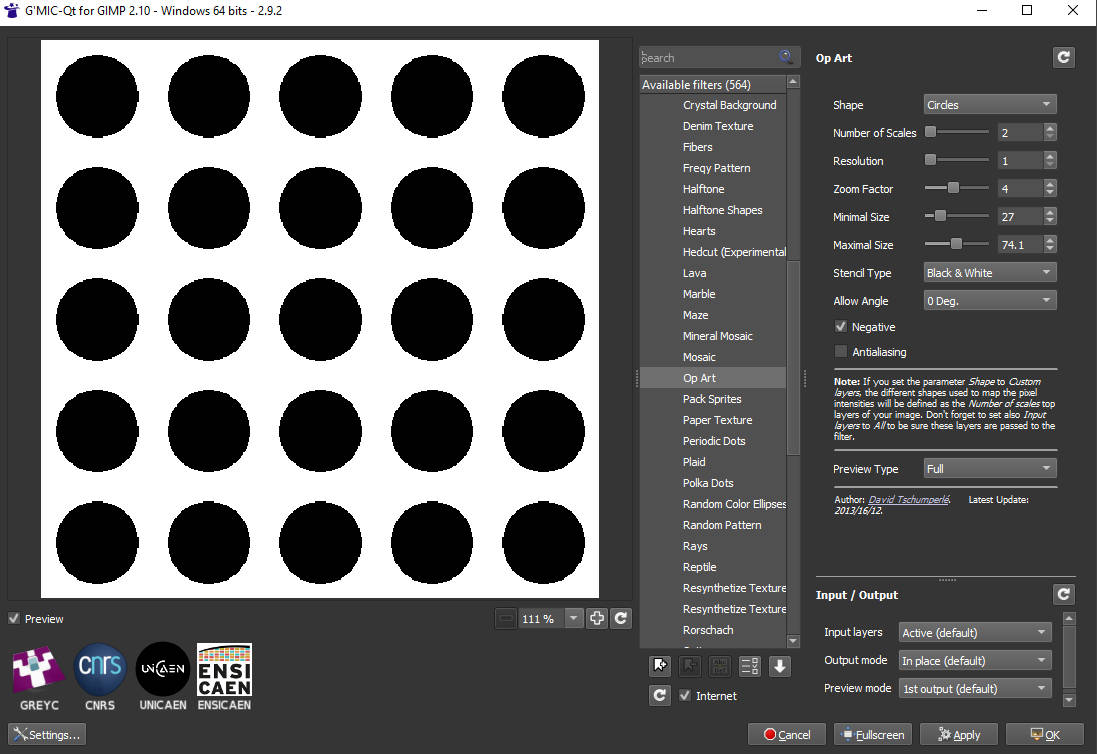Click the Apply button
1097x754 pixels.
pos(958,734)
